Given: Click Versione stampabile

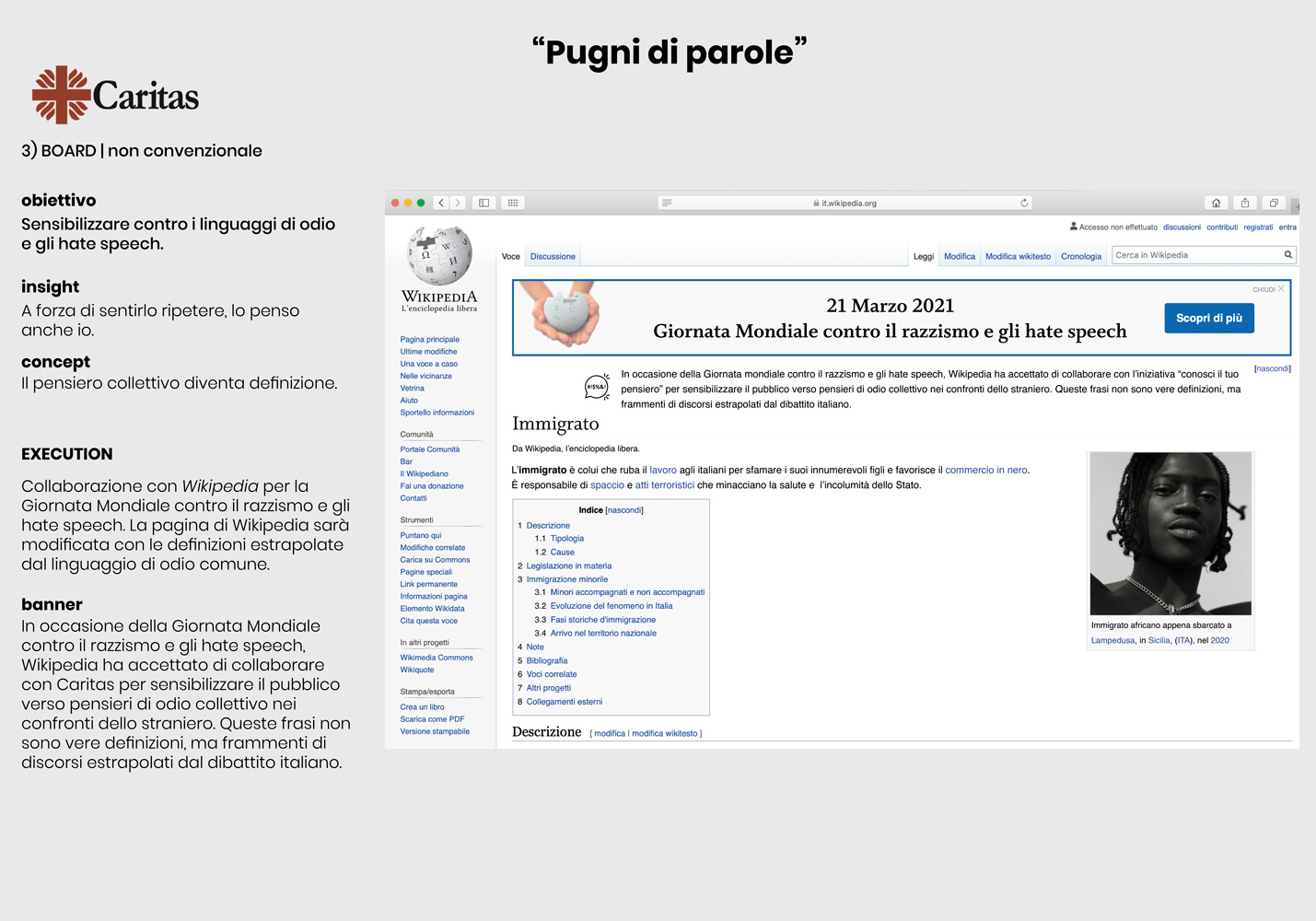Looking at the screenshot, I should click(435, 731).
